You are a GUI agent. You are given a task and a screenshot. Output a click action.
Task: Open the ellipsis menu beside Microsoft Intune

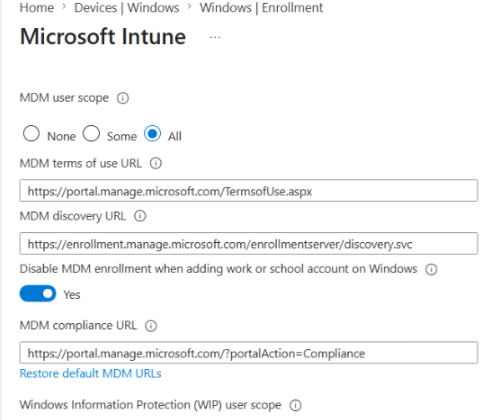[x=215, y=37]
